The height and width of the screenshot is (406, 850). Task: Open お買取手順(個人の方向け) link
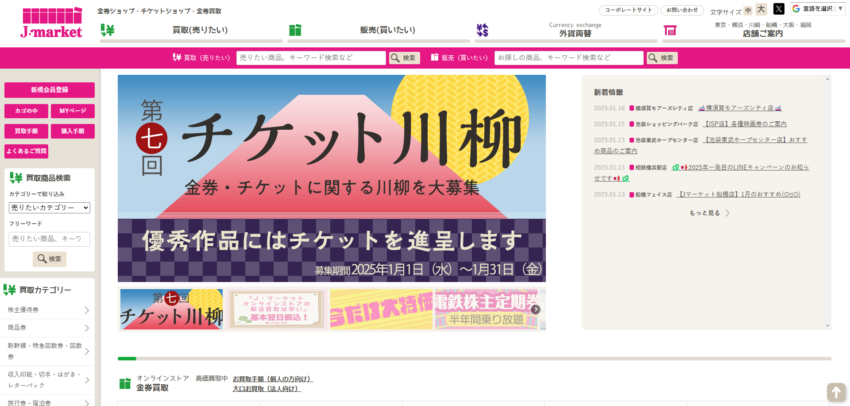(x=273, y=379)
